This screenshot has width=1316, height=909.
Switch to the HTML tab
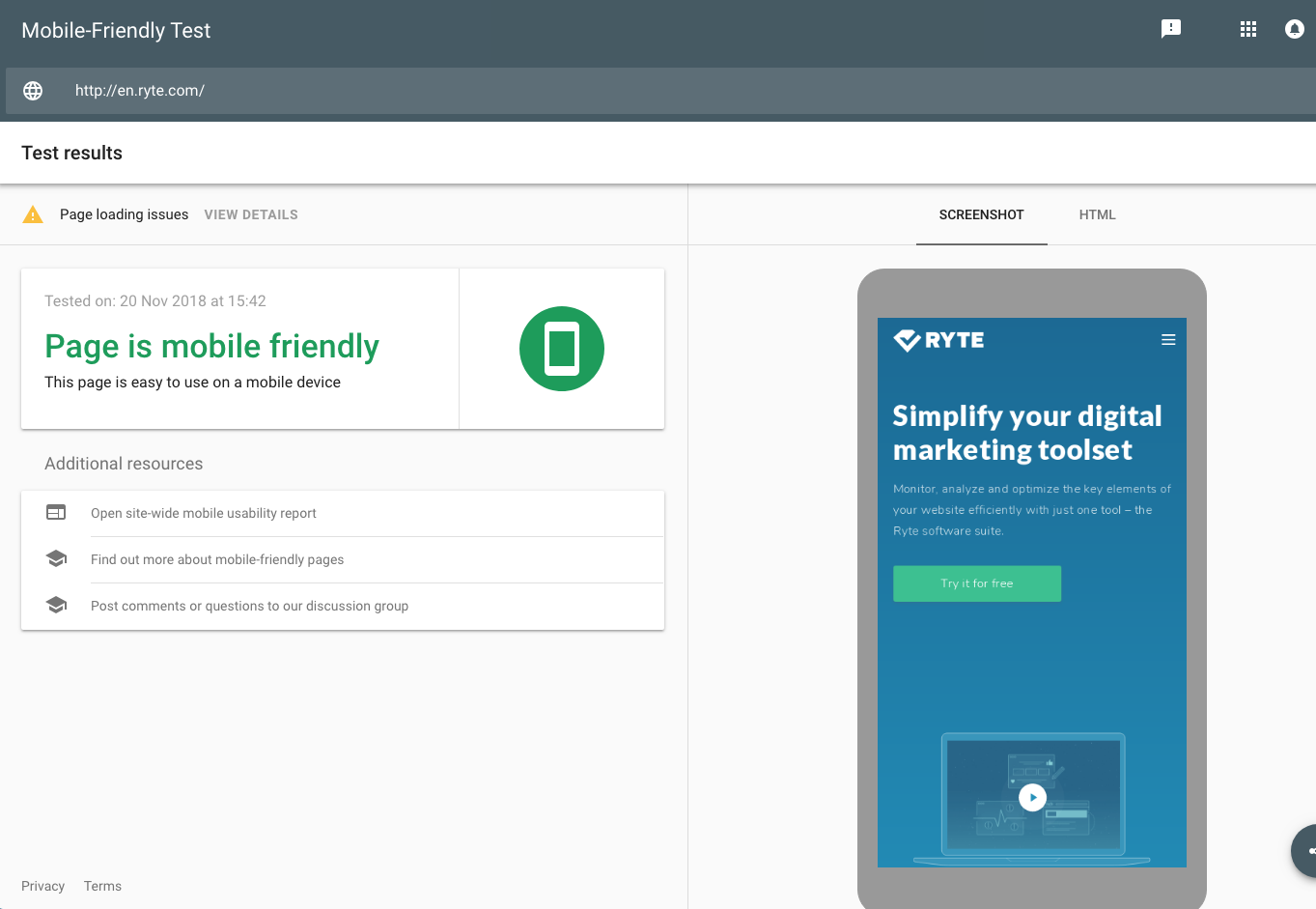coord(1097,214)
